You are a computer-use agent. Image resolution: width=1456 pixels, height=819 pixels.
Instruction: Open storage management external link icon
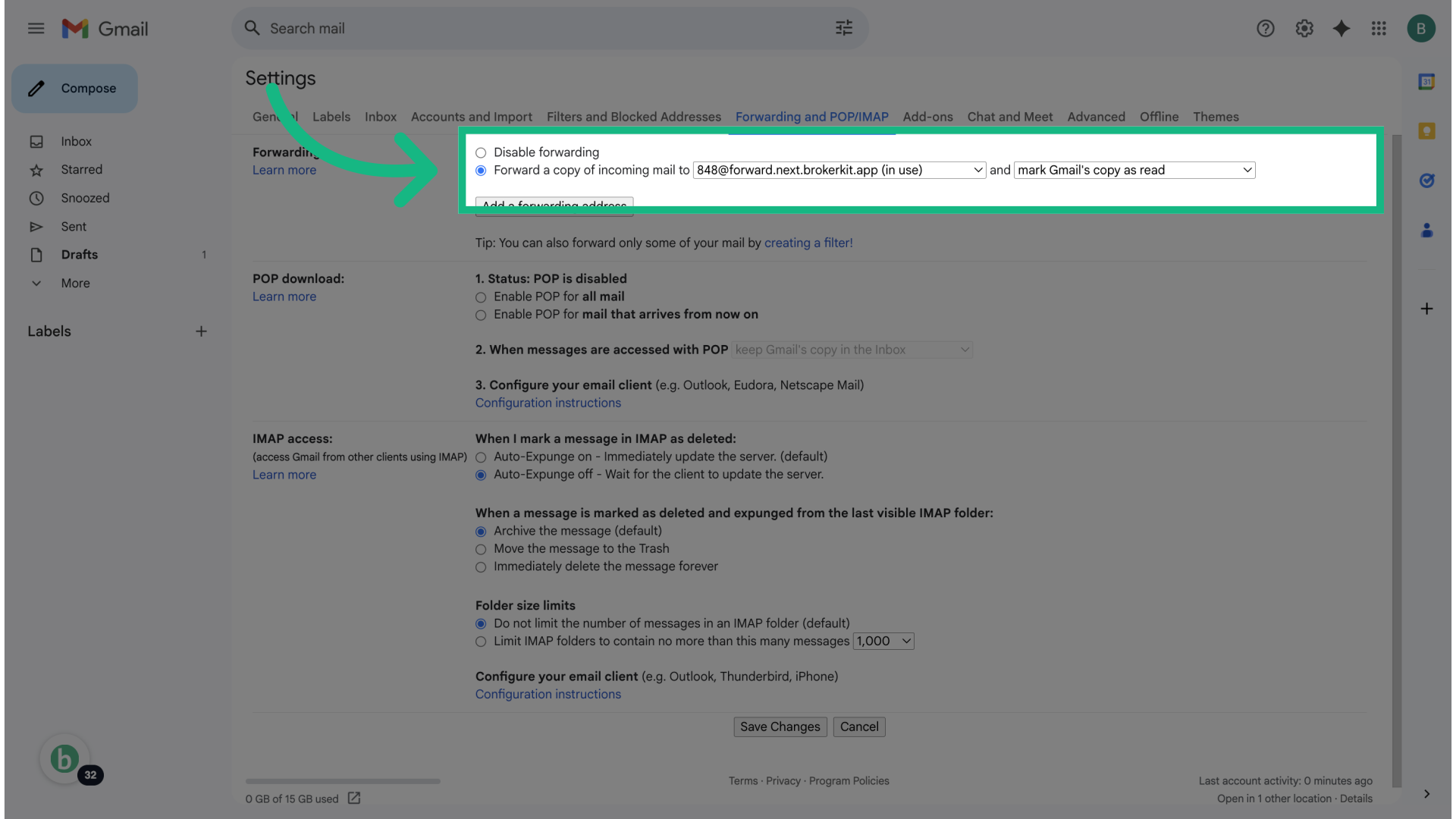[x=354, y=798]
